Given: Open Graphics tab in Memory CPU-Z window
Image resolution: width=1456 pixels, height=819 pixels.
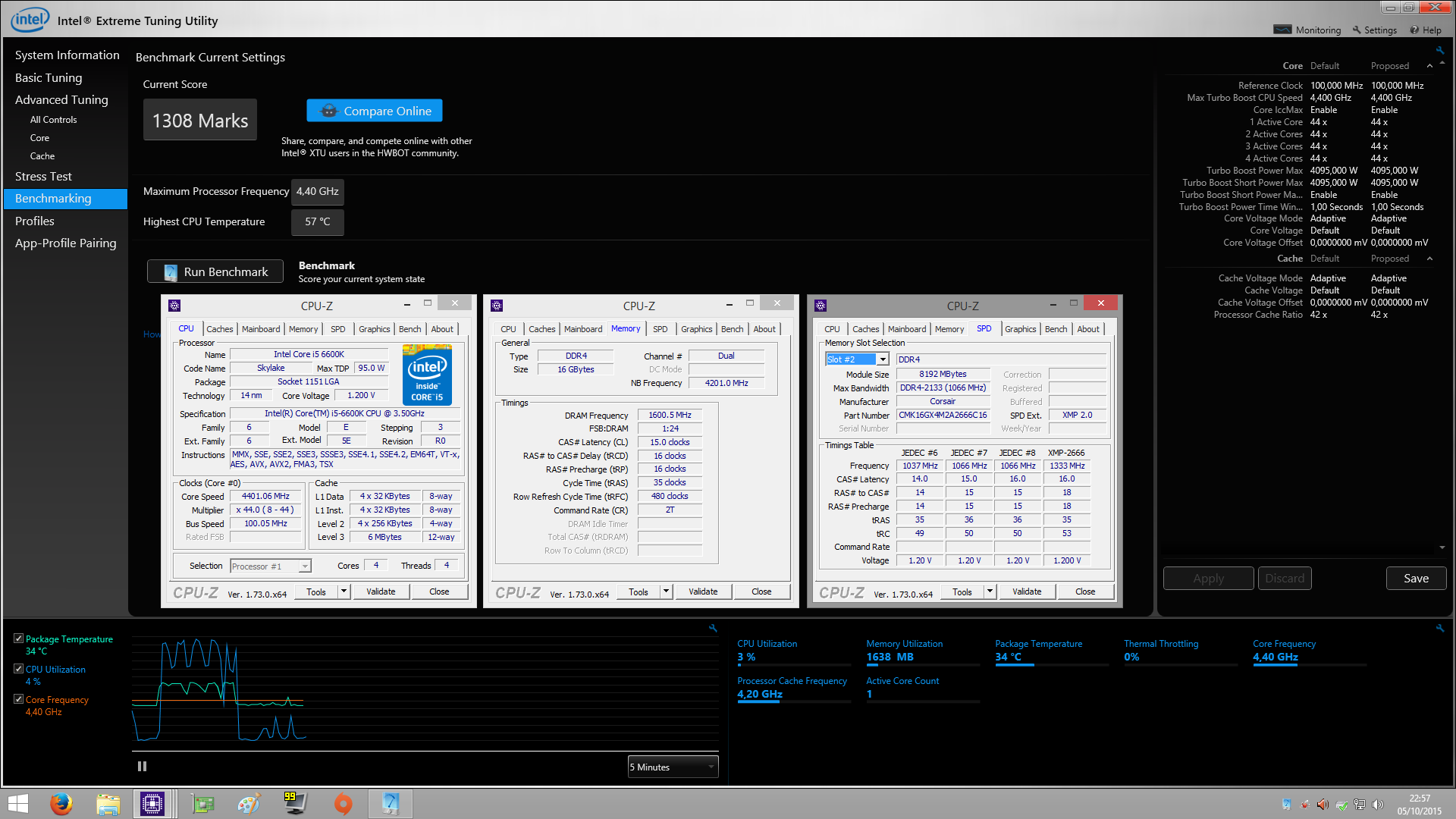Looking at the screenshot, I should pos(696,329).
